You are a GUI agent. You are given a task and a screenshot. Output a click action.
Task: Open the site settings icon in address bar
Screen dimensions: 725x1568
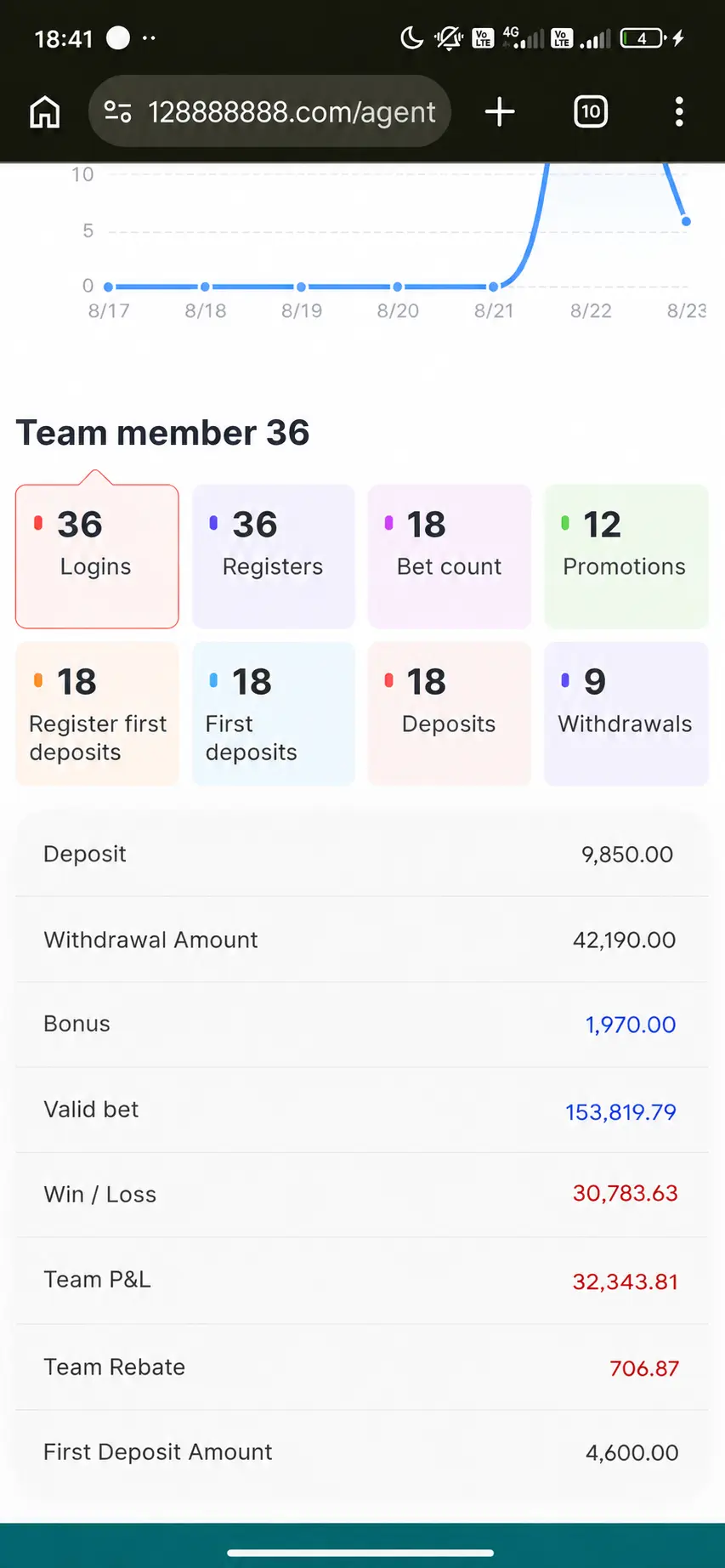[117, 111]
